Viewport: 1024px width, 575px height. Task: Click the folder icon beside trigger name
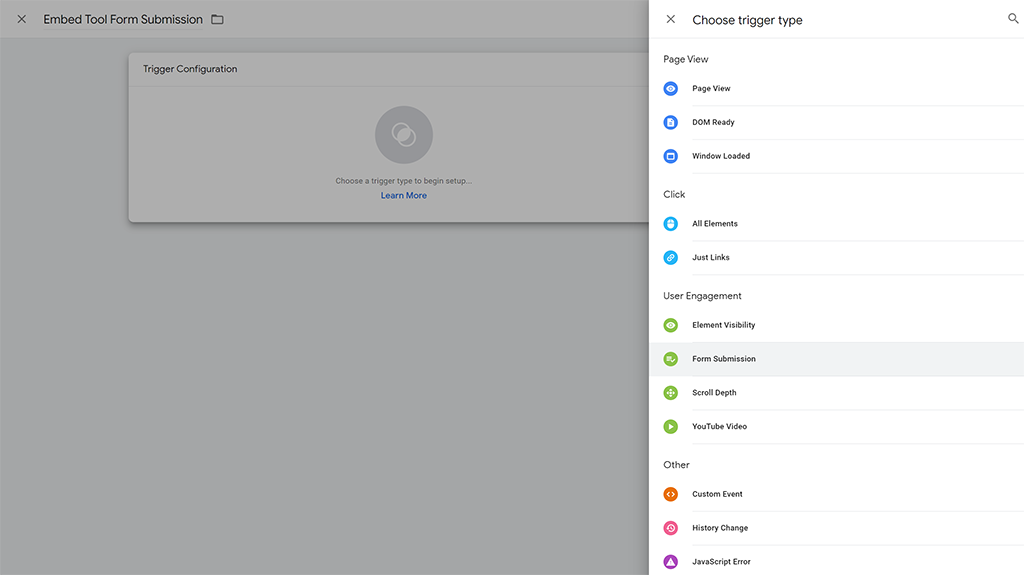click(217, 20)
